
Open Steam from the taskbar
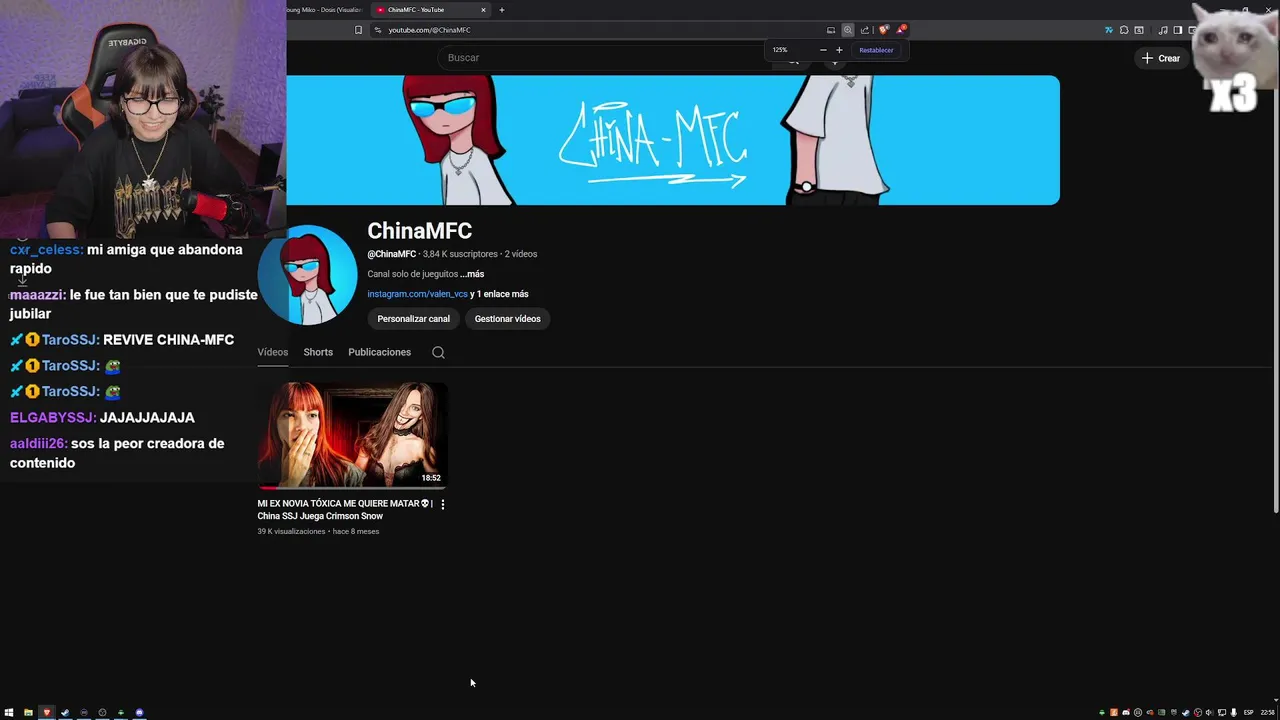pos(65,712)
